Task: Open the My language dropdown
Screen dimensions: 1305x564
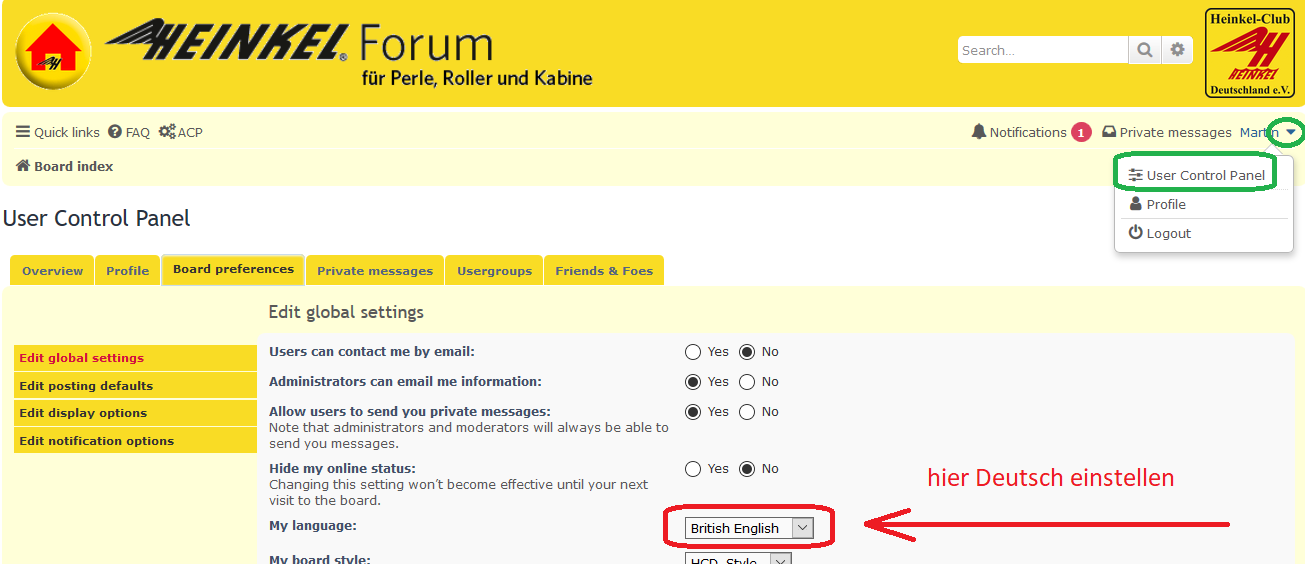Action: click(x=750, y=528)
